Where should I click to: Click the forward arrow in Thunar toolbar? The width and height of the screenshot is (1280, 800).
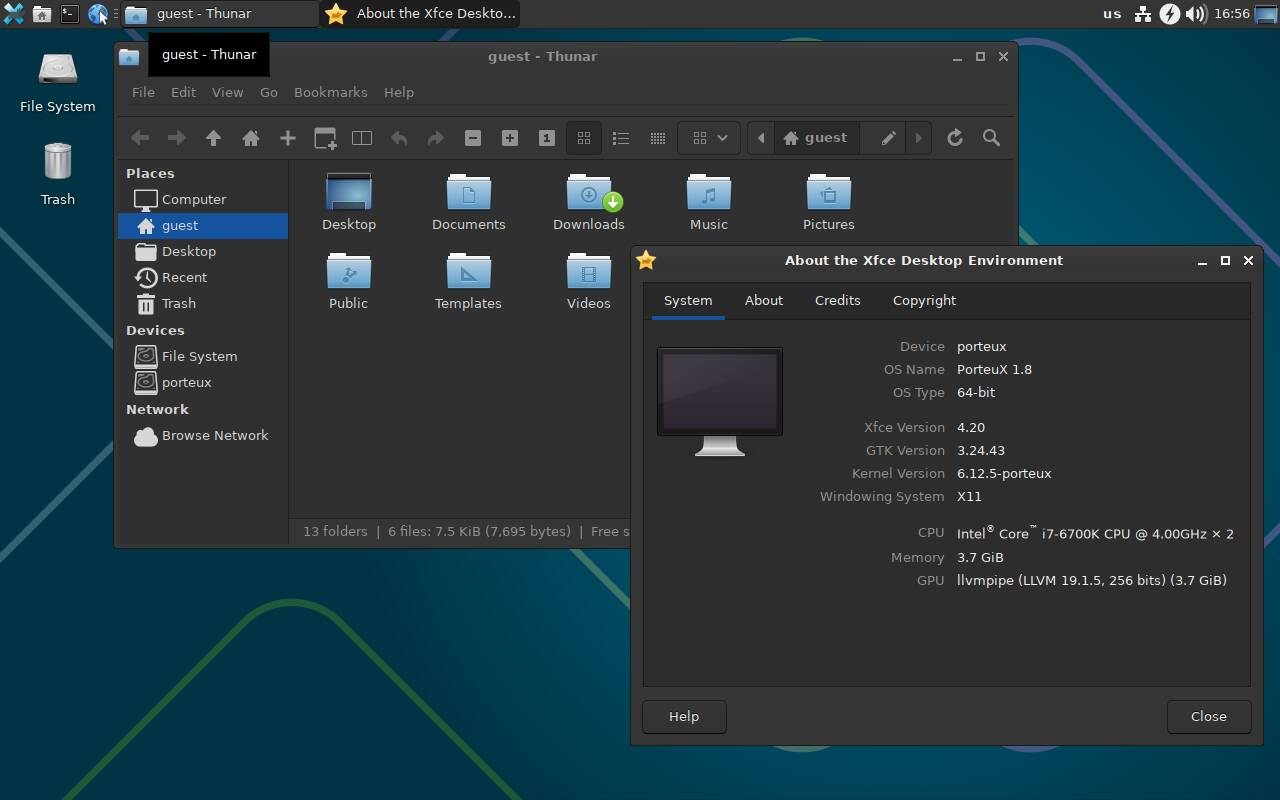176,138
